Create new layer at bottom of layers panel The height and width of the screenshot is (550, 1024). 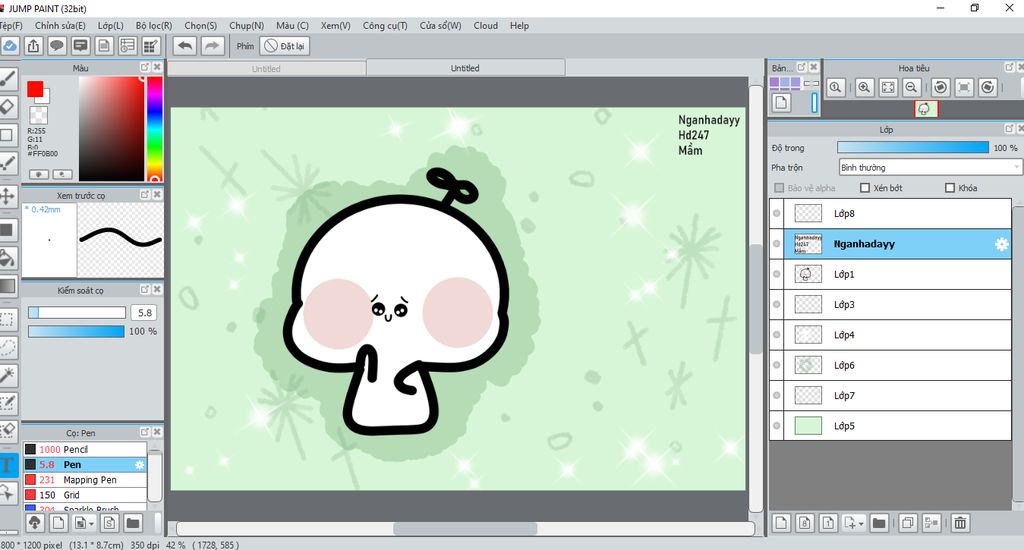tap(782, 523)
